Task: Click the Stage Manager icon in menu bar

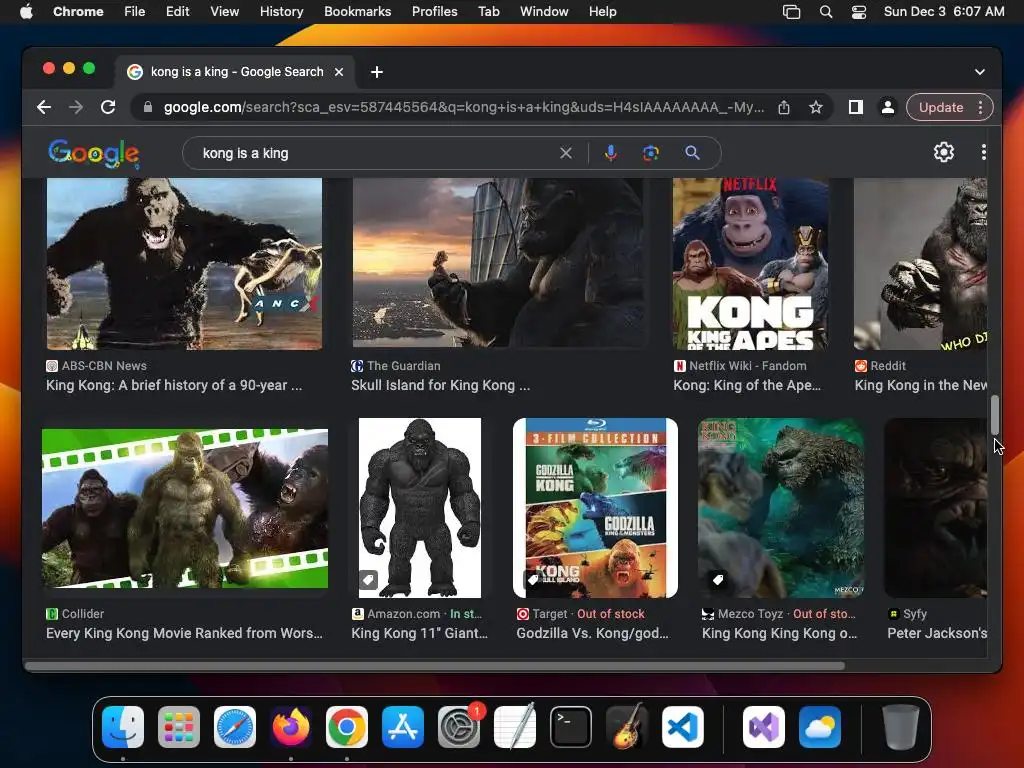Action: (792, 12)
